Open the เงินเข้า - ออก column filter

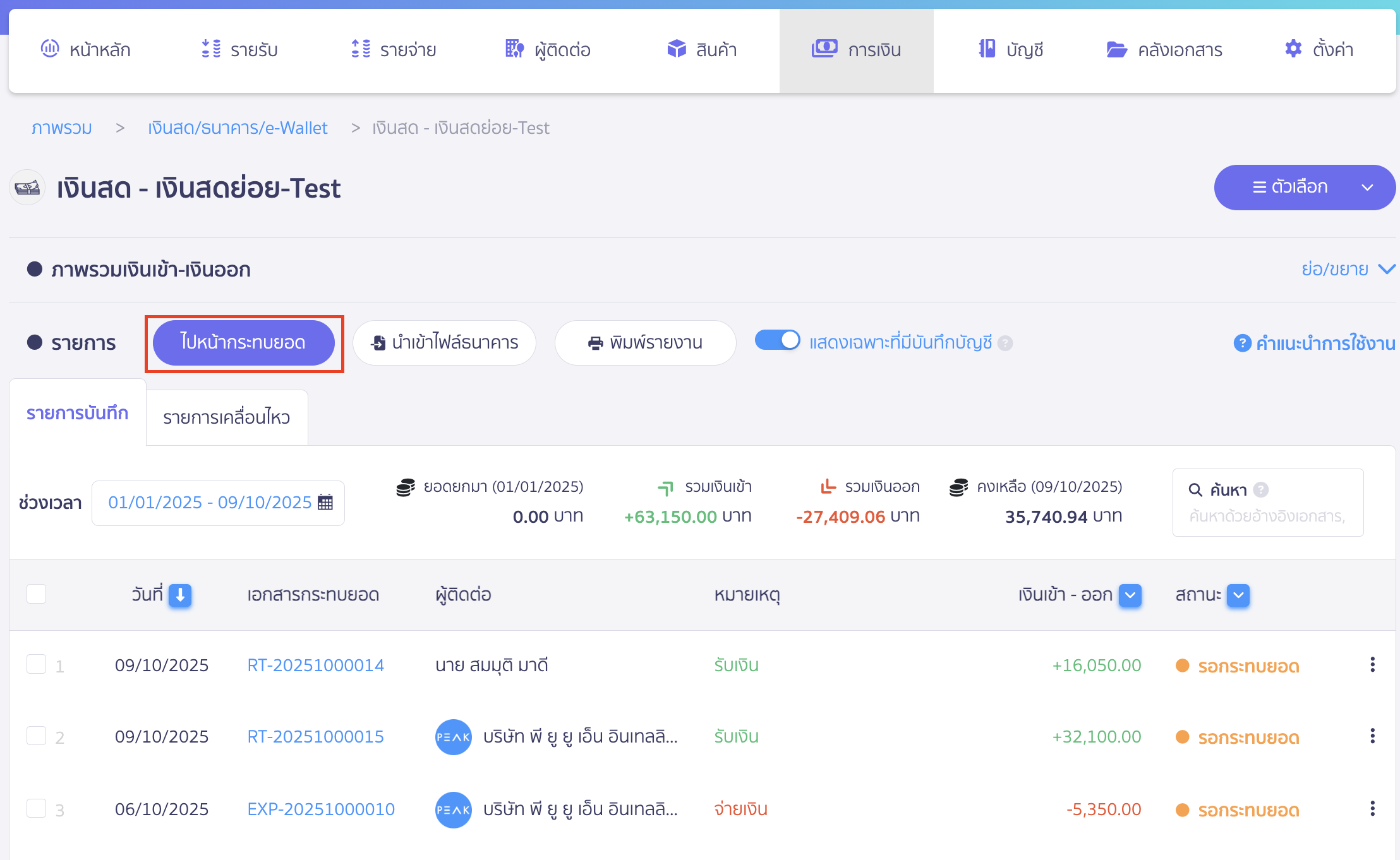1130,595
